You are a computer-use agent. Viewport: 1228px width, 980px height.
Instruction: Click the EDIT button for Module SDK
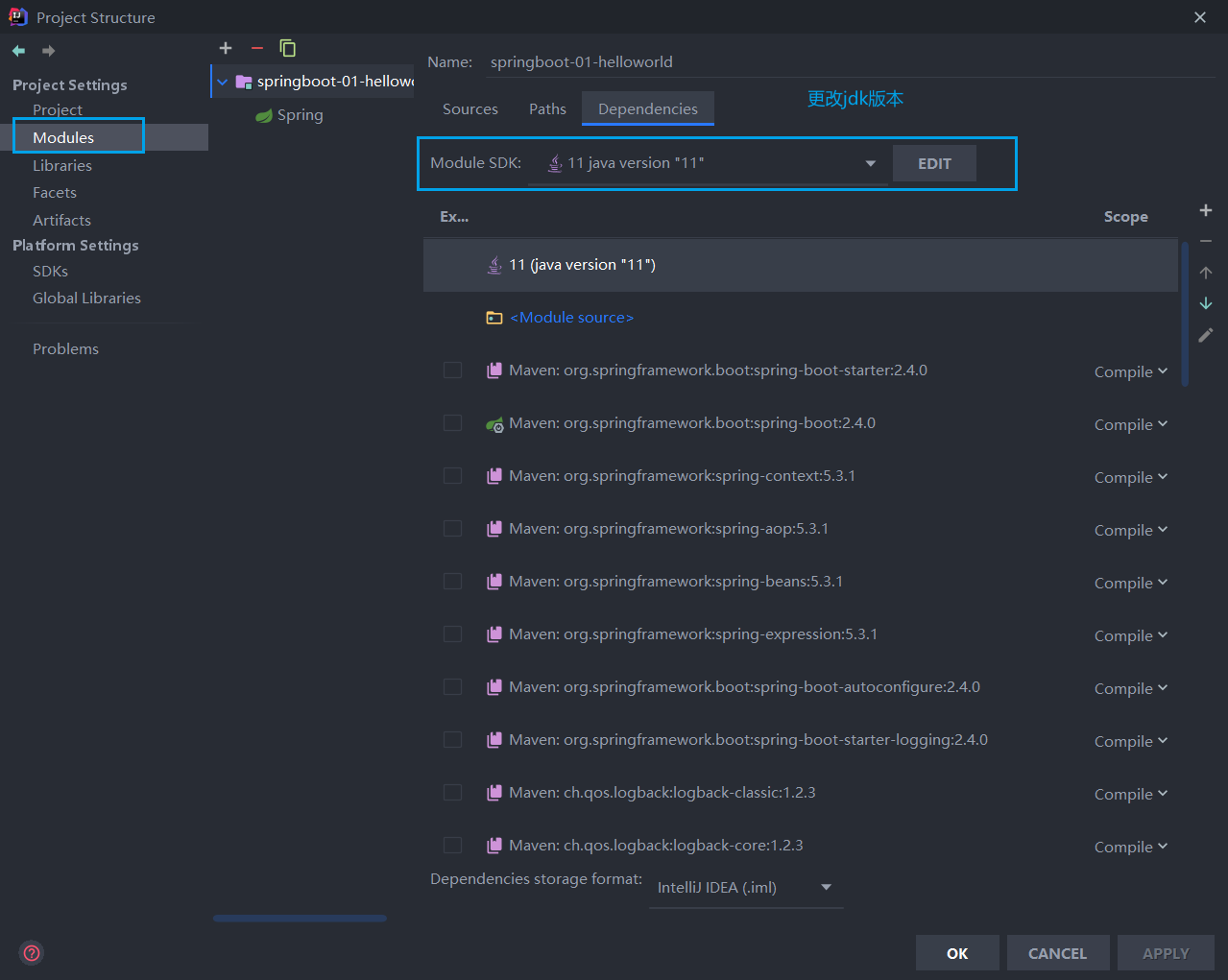(934, 163)
